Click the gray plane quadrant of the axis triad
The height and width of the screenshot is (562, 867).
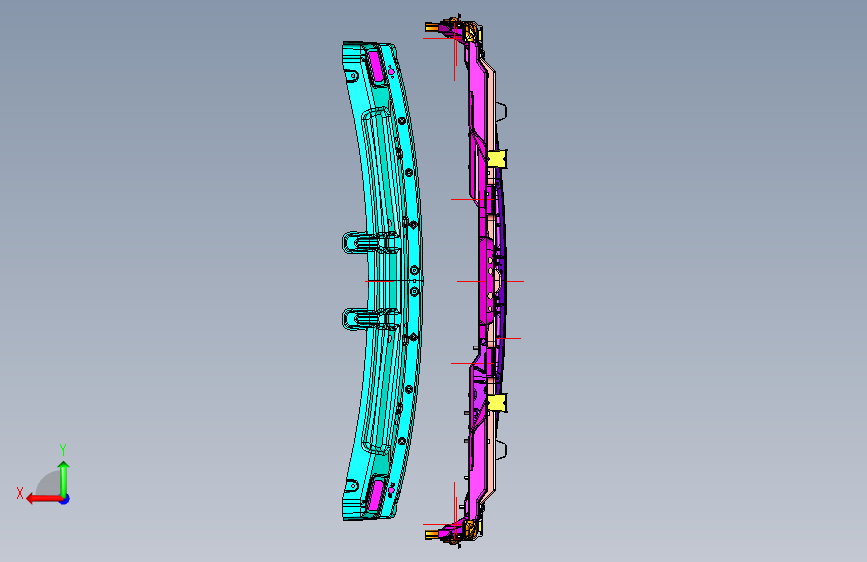point(48,483)
